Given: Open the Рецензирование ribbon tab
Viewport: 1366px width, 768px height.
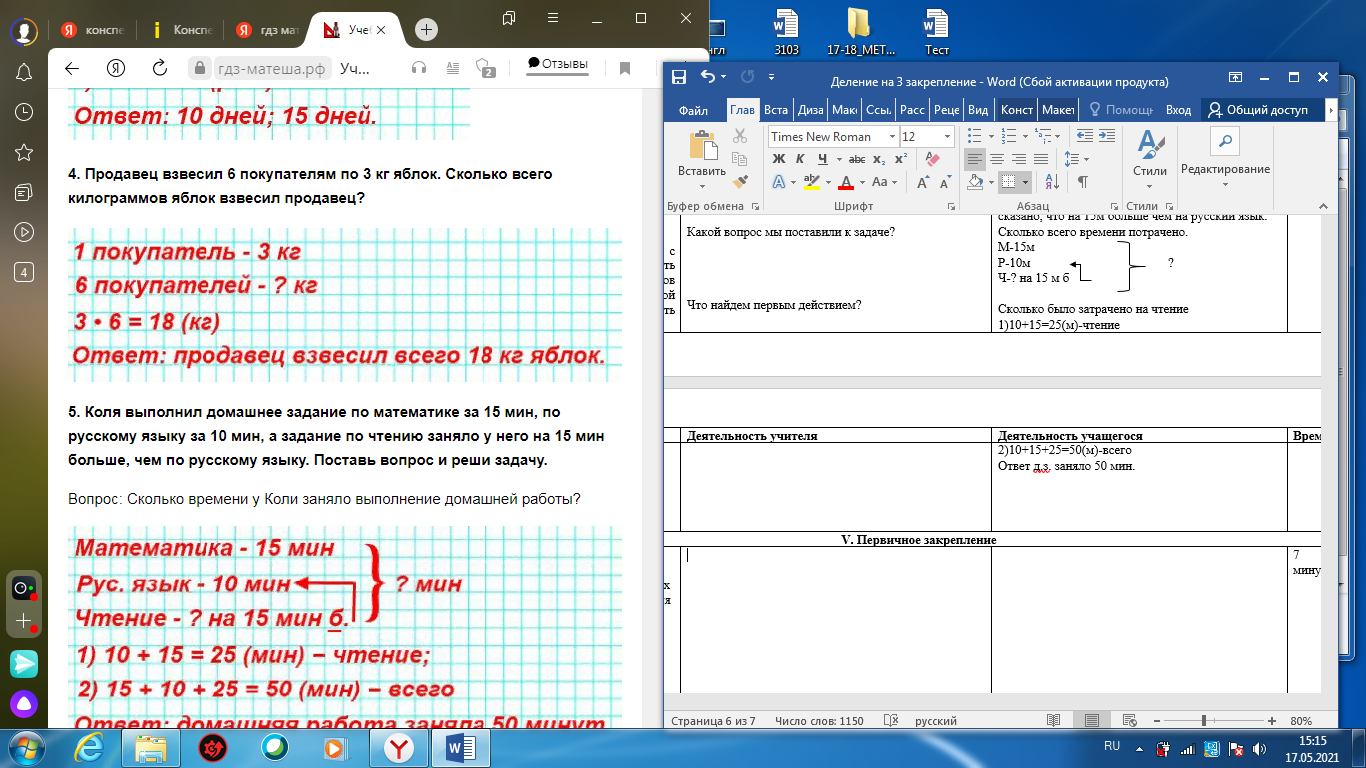Looking at the screenshot, I should [947, 110].
